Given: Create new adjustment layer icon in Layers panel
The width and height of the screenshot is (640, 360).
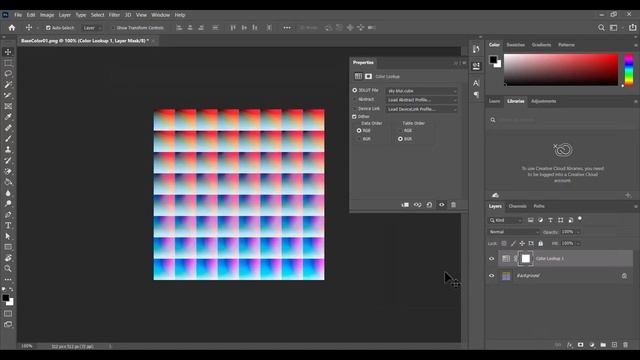Looking at the screenshot, I should pos(592,345).
